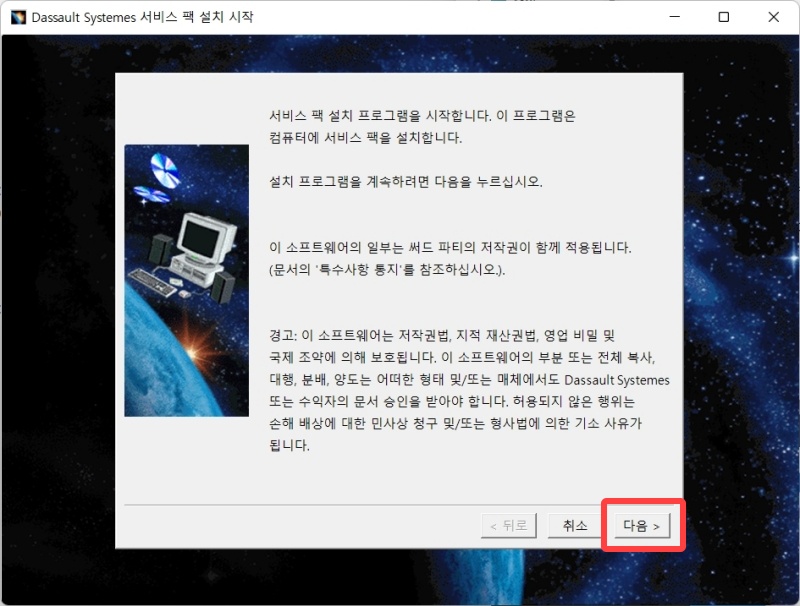Click the line starting with '손해 배상에 대한 민사상 청구'

455,423
